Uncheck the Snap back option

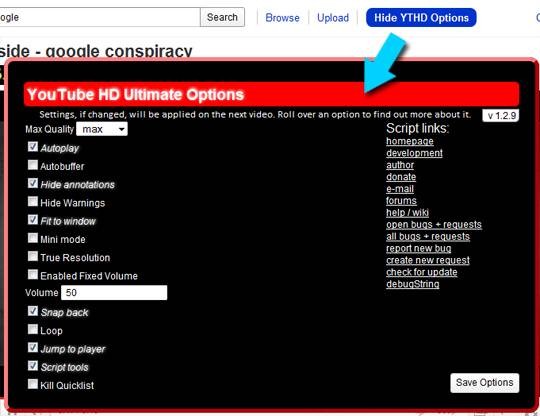click(x=33, y=311)
